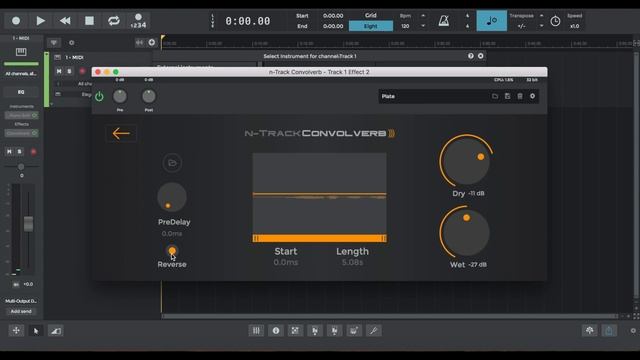Click the Bpm value 120
Viewport: 640px width, 360px height.
pos(405,26)
